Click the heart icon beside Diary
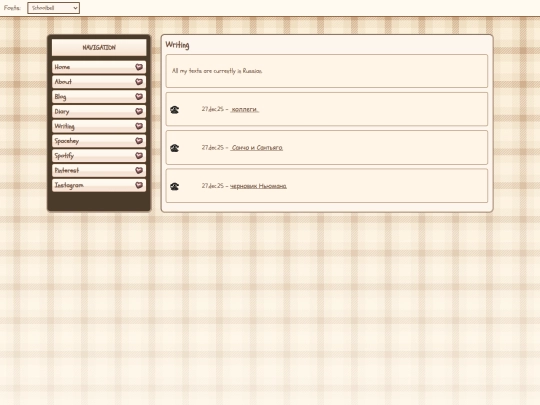Image resolution: width=540 pixels, height=405 pixels. 139,111
